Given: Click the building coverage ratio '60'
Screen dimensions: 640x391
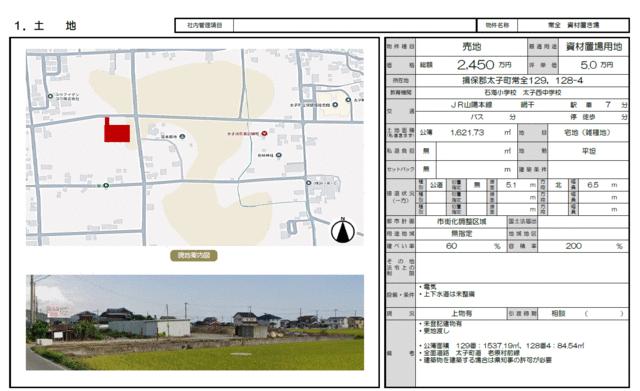Looking at the screenshot, I should coord(451,246).
